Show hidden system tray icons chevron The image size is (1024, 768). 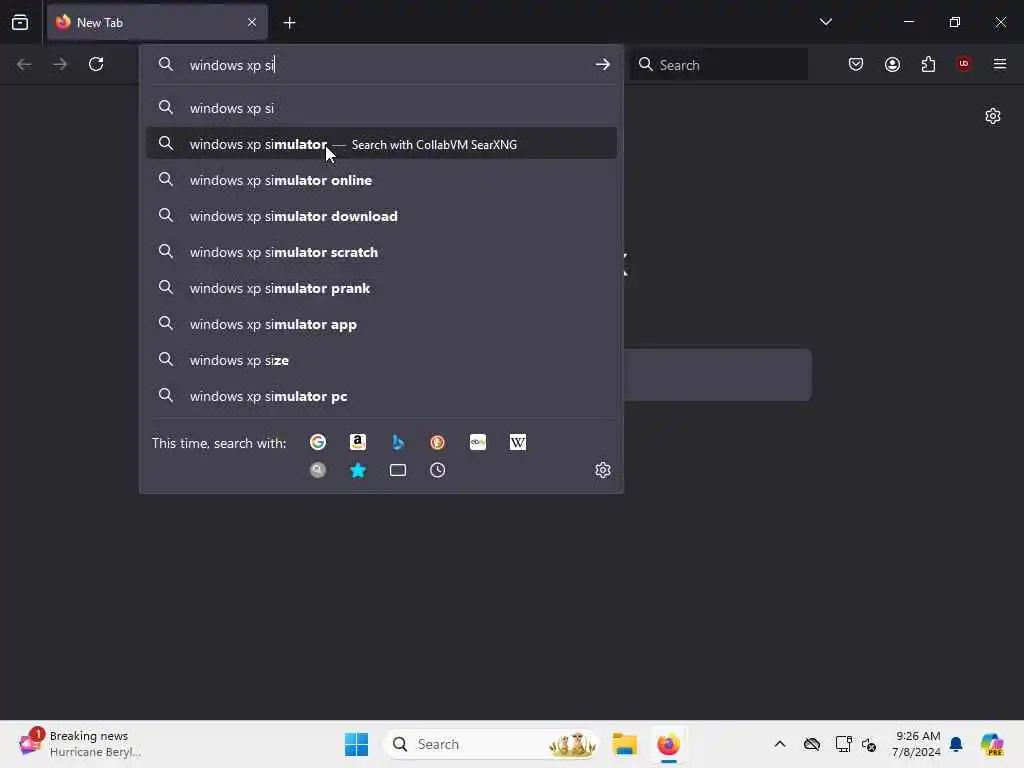click(x=780, y=744)
